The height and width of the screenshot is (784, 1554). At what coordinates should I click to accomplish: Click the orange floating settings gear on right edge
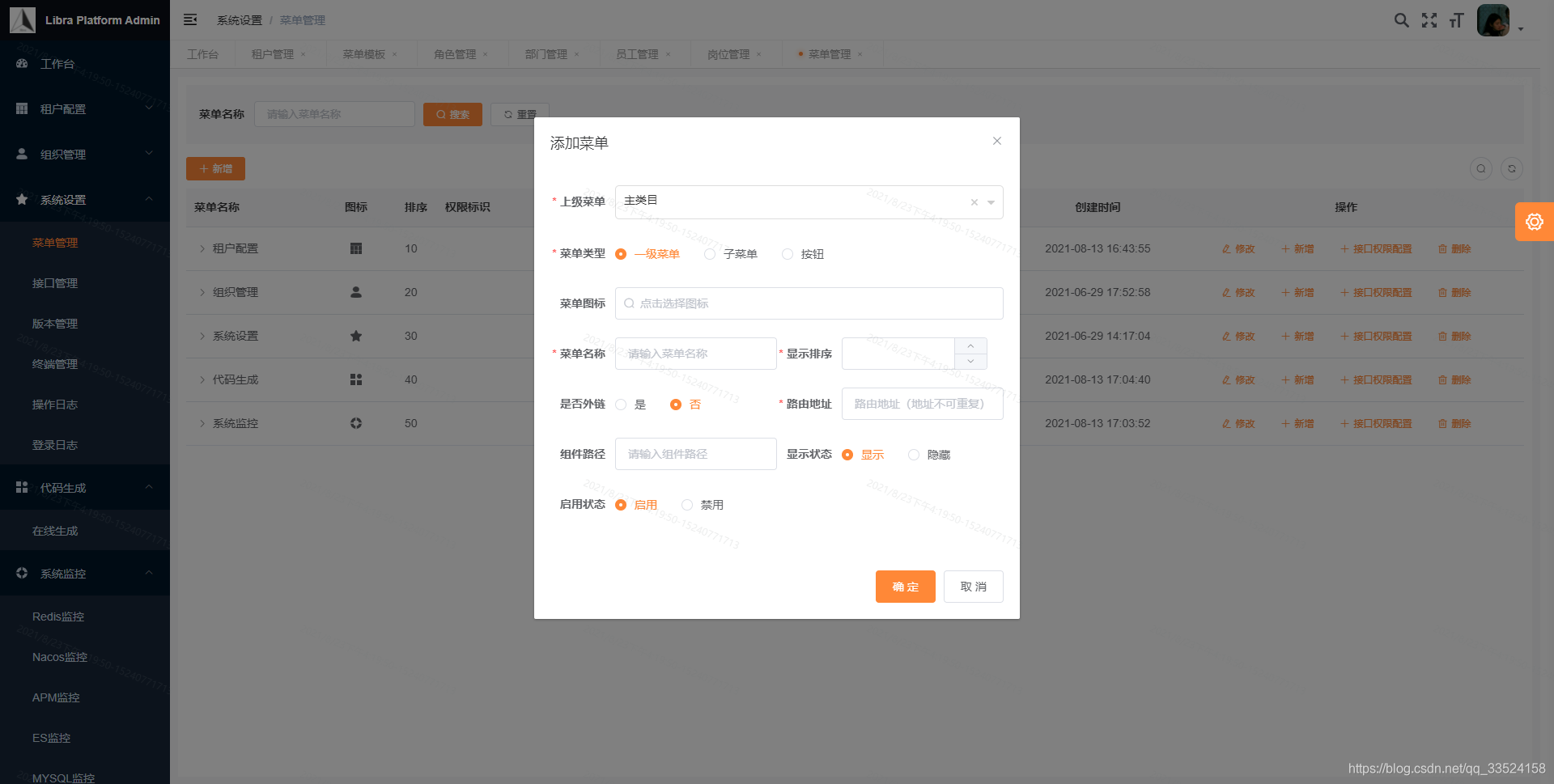click(x=1535, y=221)
